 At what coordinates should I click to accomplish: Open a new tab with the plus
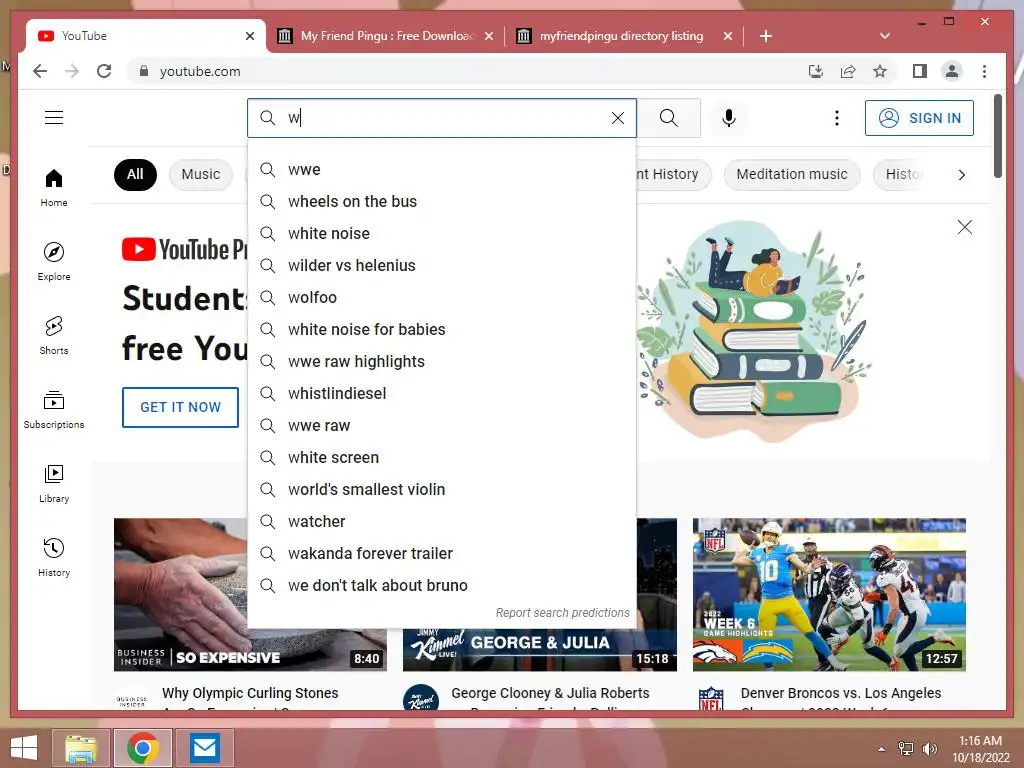(x=766, y=36)
